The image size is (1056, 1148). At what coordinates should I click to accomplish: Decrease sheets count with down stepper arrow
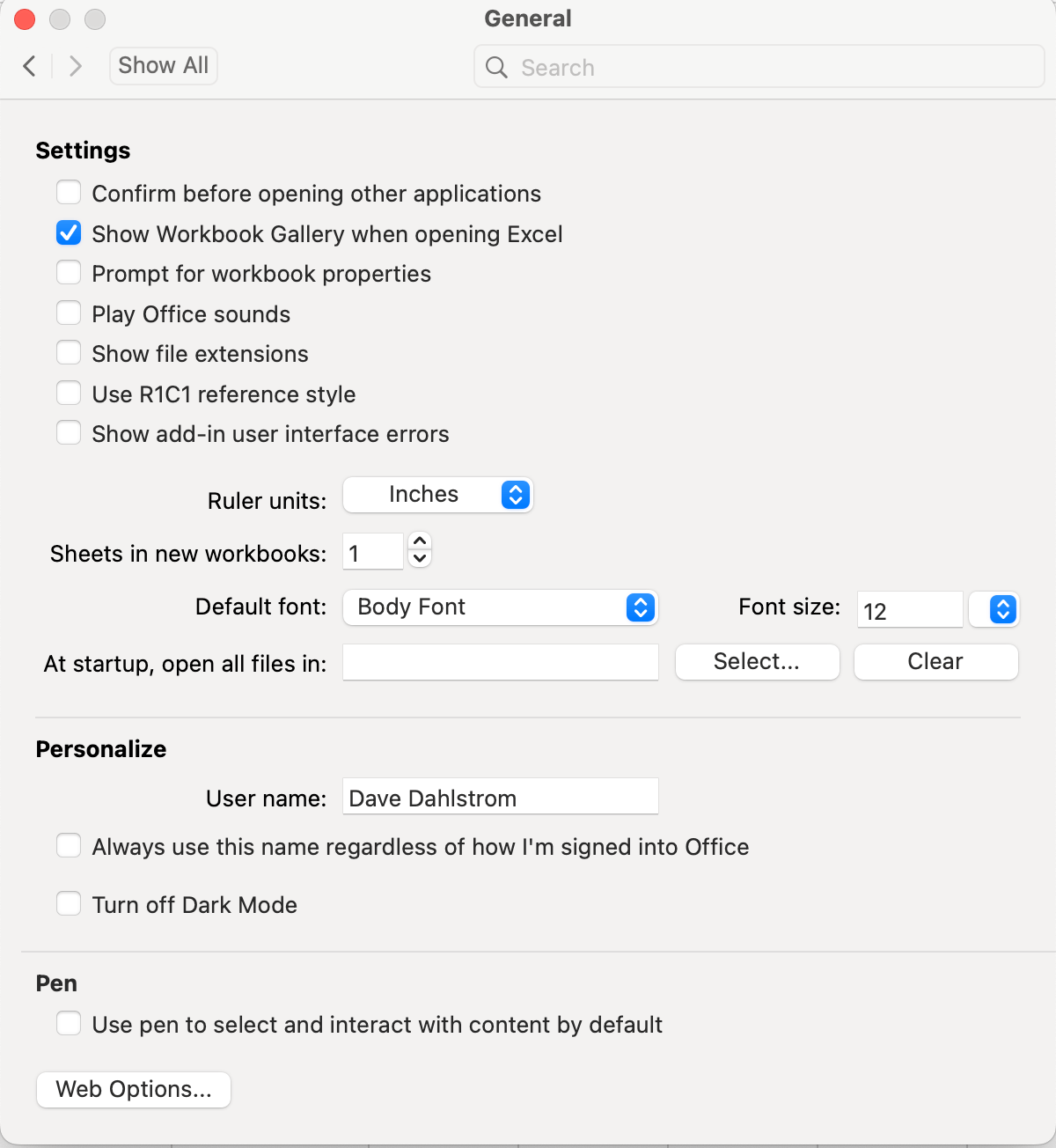click(x=420, y=558)
